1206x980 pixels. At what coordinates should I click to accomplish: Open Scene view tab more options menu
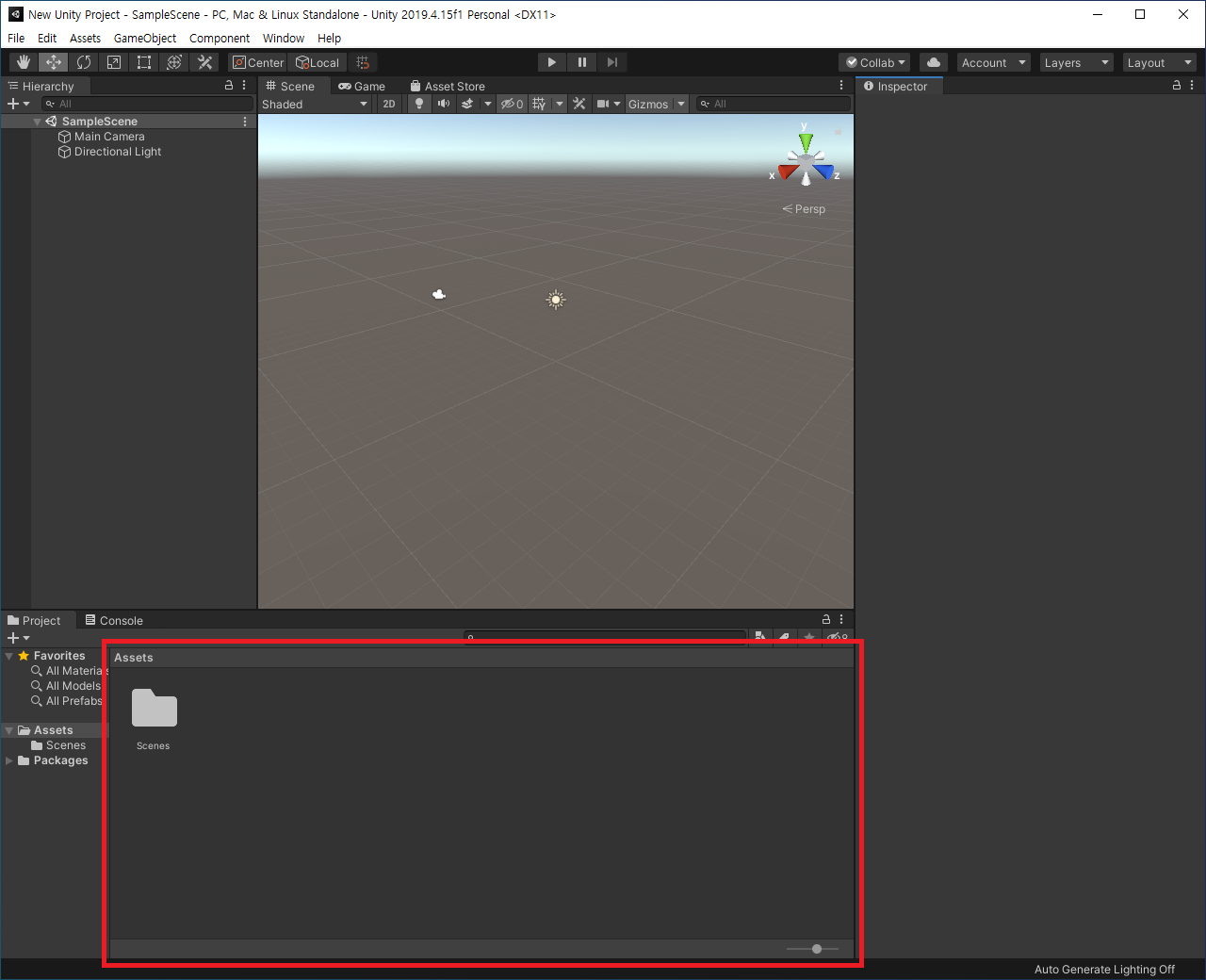tap(841, 85)
